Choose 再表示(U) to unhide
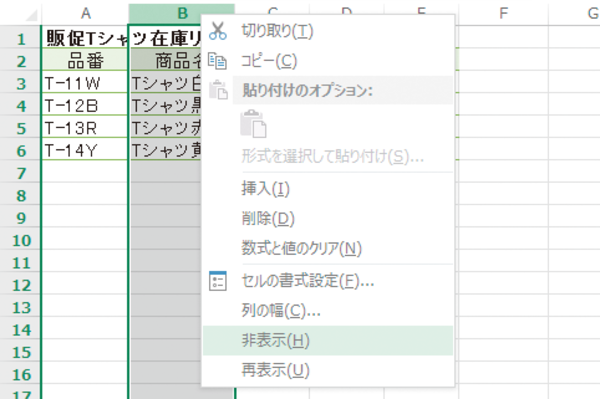The height and width of the screenshot is (399, 600). pos(328,370)
